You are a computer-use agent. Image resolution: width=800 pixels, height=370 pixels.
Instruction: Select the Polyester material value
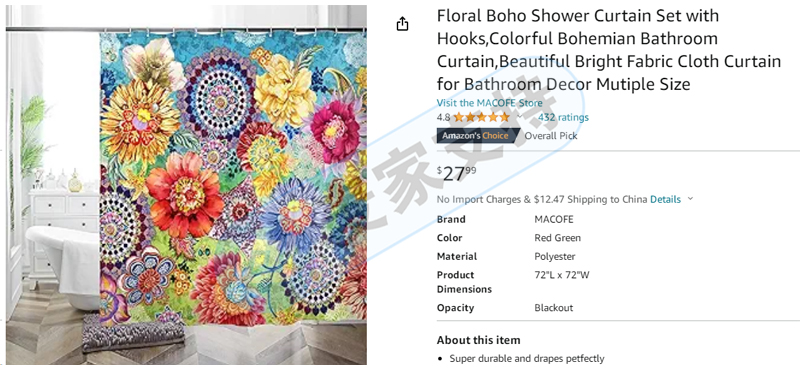(x=555, y=256)
